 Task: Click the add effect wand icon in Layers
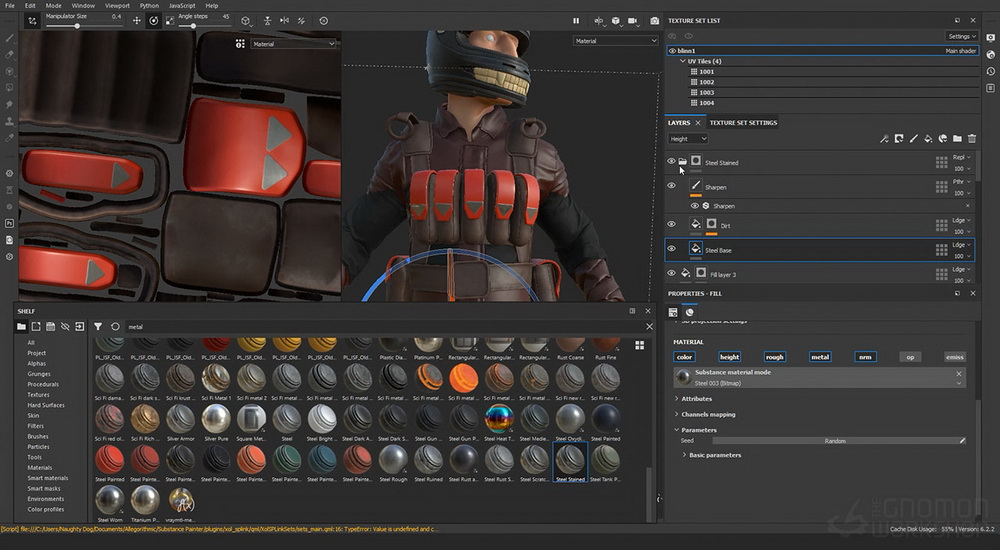pyautogui.click(x=884, y=138)
